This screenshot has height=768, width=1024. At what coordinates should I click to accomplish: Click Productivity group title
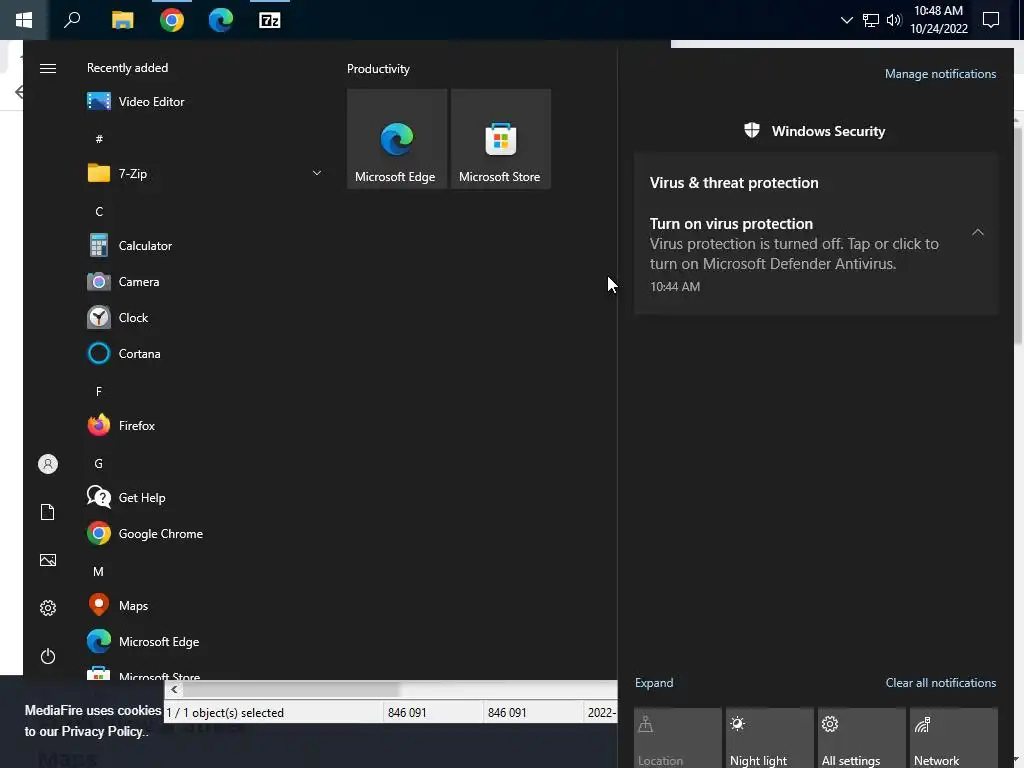pos(378,69)
